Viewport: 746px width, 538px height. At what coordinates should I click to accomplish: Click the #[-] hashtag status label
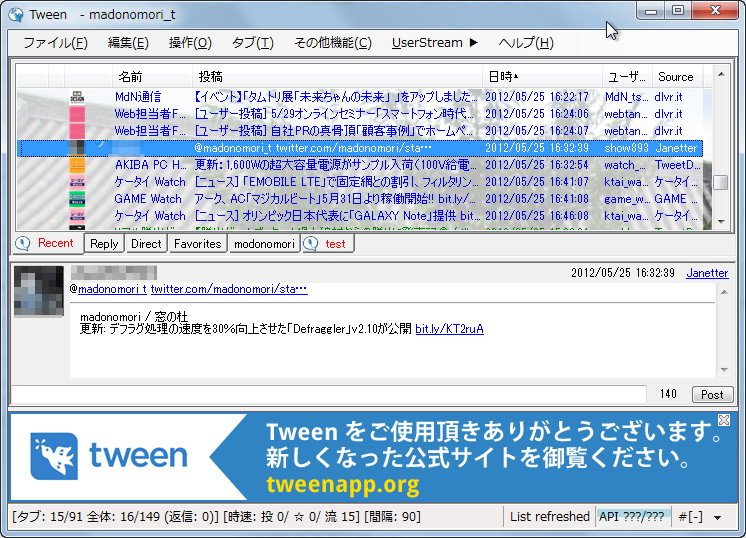tap(690, 517)
